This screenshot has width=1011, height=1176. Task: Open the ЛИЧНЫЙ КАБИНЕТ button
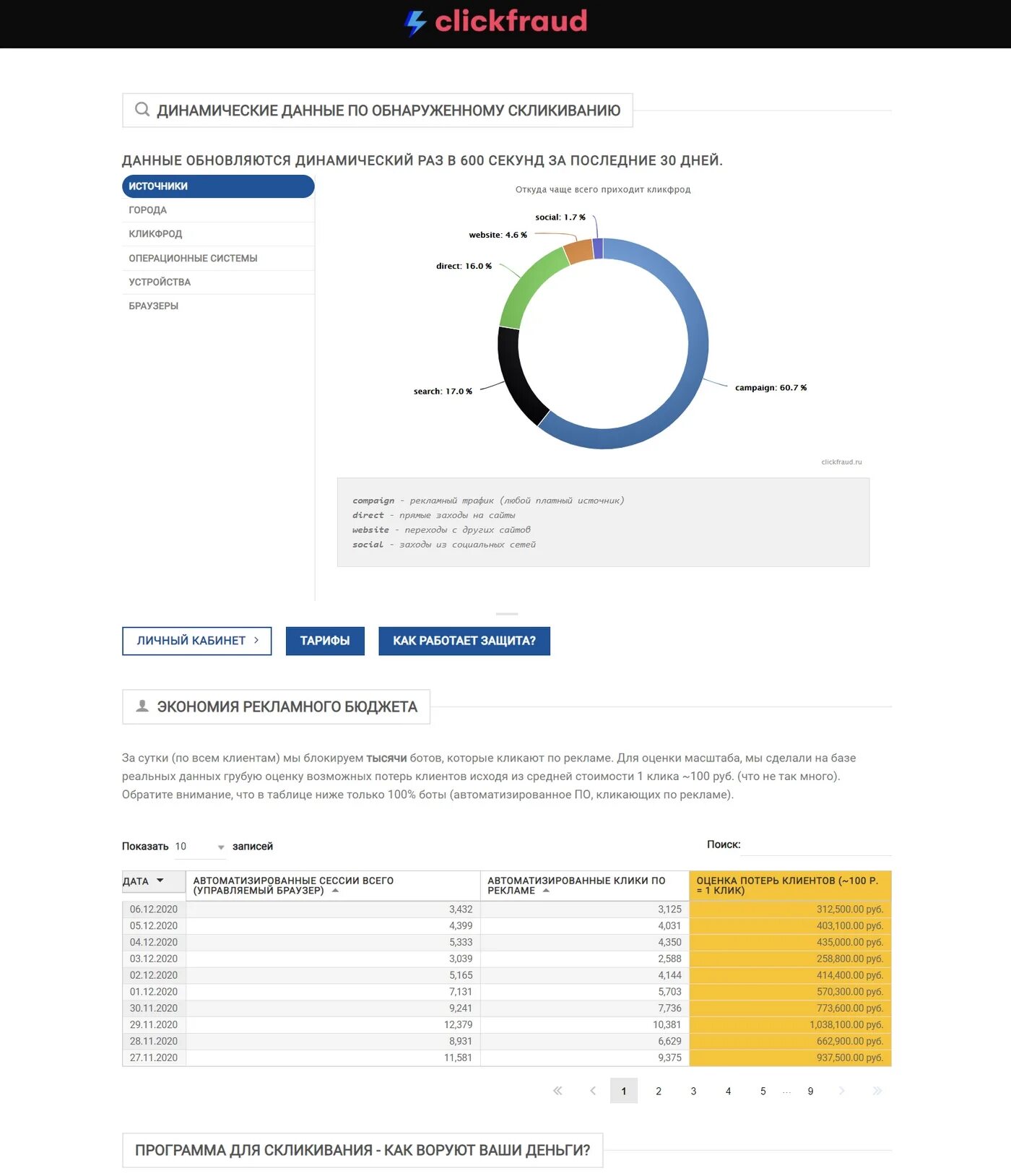(x=197, y=641)
